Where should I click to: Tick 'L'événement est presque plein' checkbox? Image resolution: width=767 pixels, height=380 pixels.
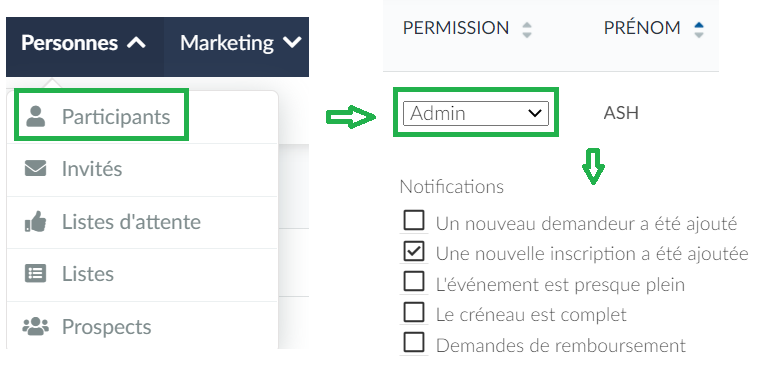click(x=414, y=282)
